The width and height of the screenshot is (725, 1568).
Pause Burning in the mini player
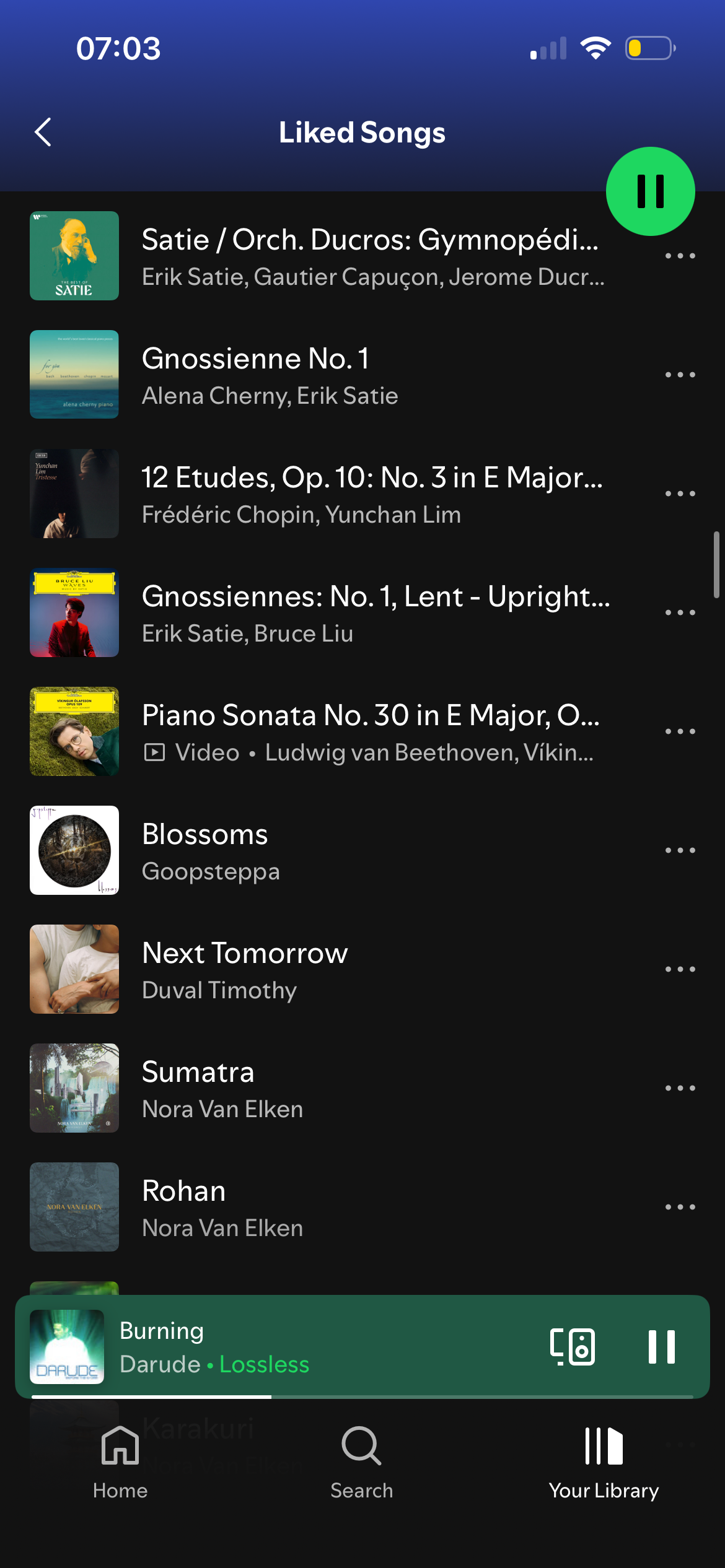pyautogui.click(x=661, y=1346)
